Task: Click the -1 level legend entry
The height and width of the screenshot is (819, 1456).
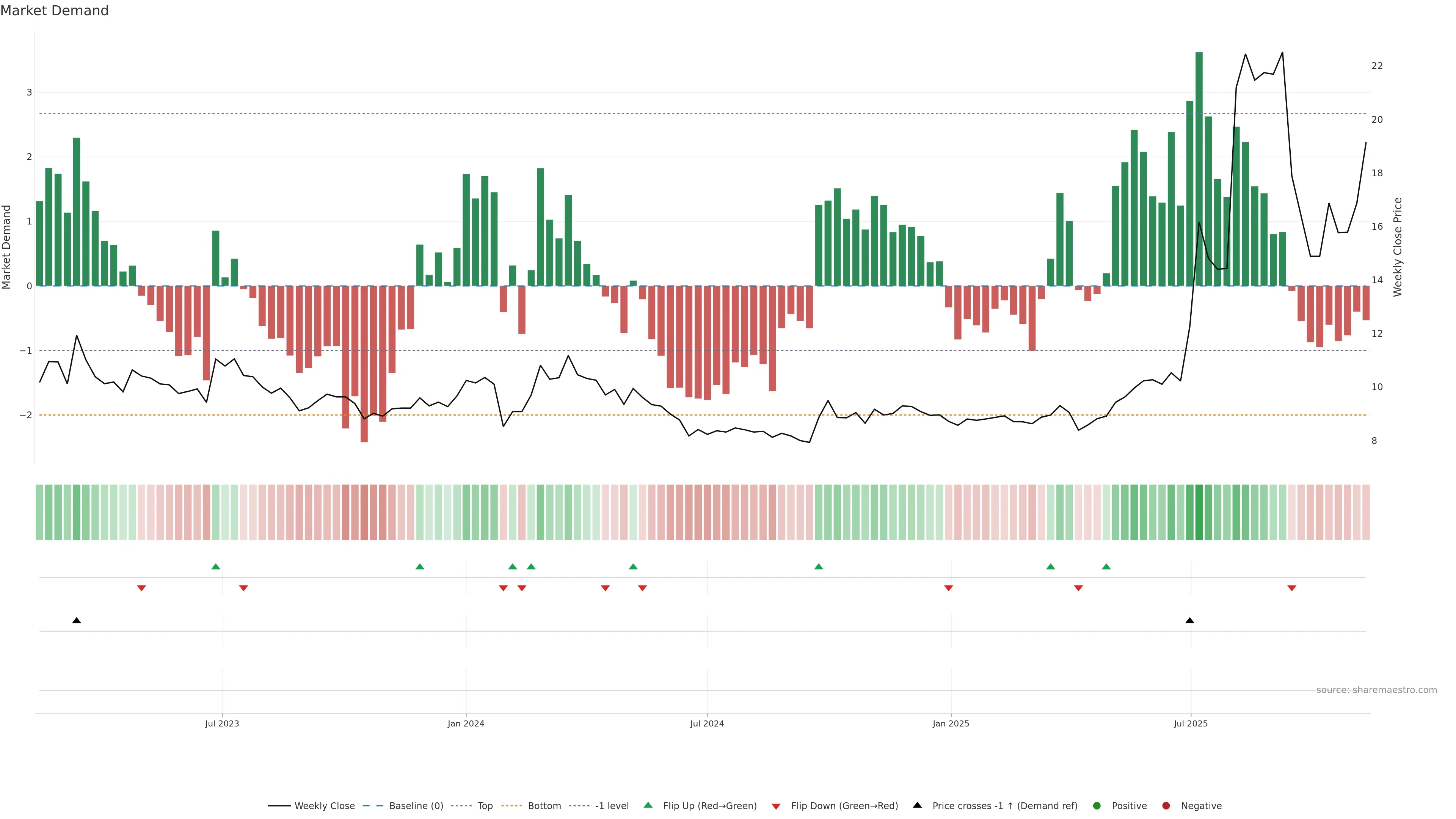Action: point(612,806)
